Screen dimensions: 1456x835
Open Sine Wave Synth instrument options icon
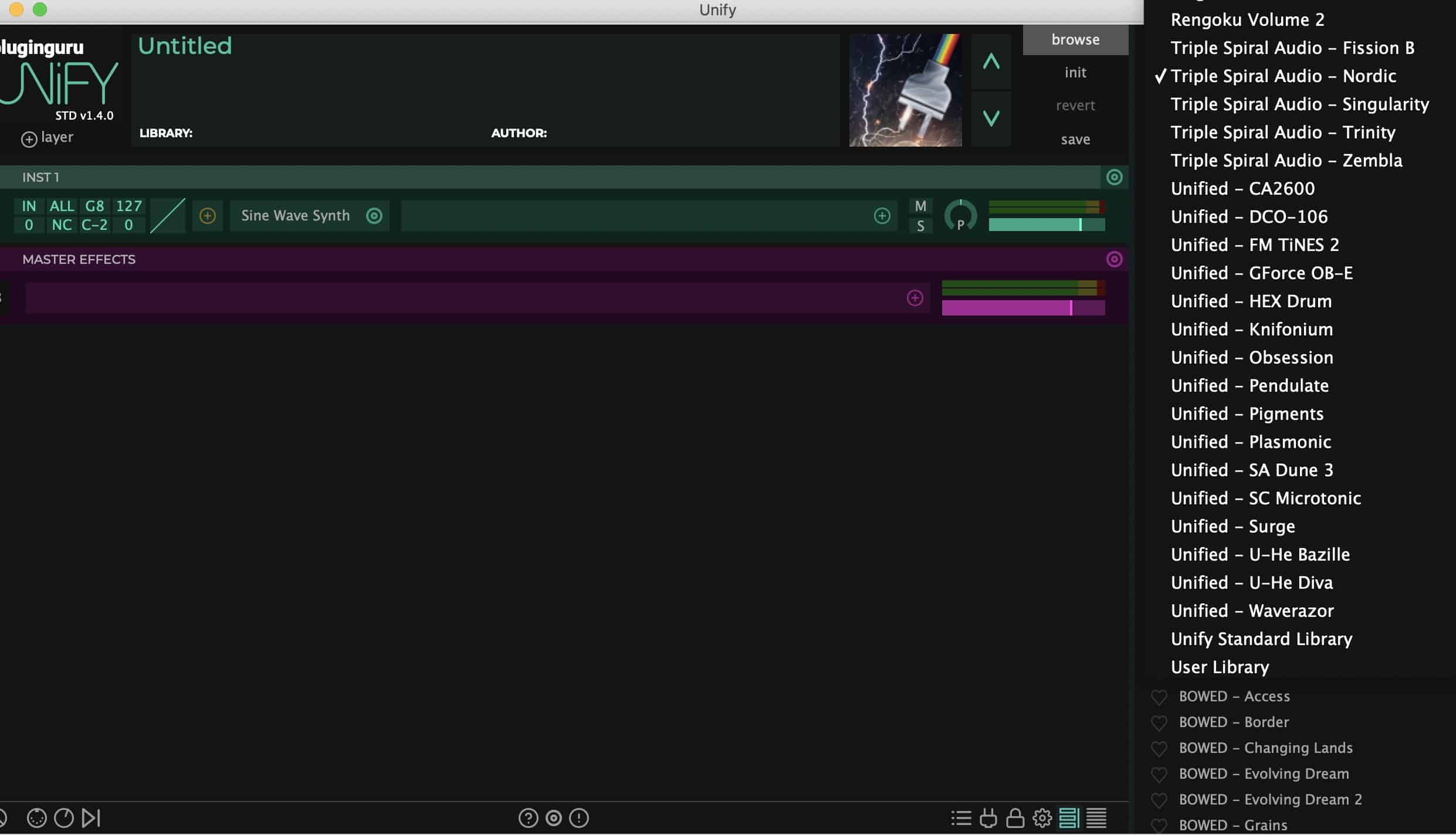(x=374, y=216)
